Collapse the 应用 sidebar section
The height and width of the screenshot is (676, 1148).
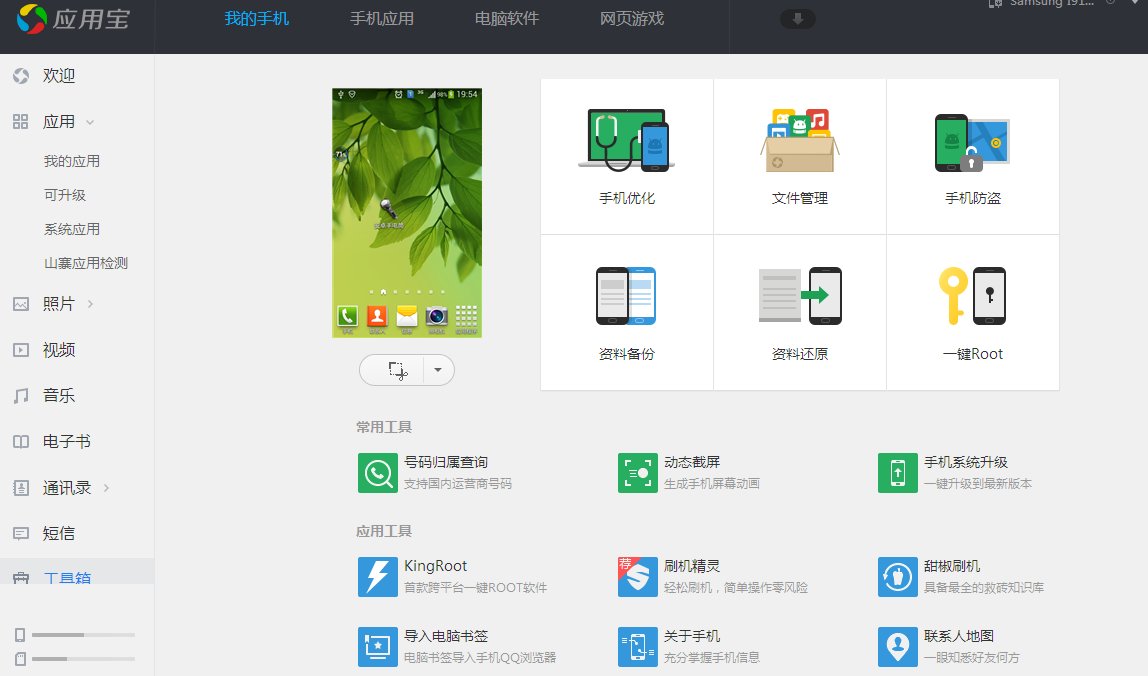click(x=90, y=122)
